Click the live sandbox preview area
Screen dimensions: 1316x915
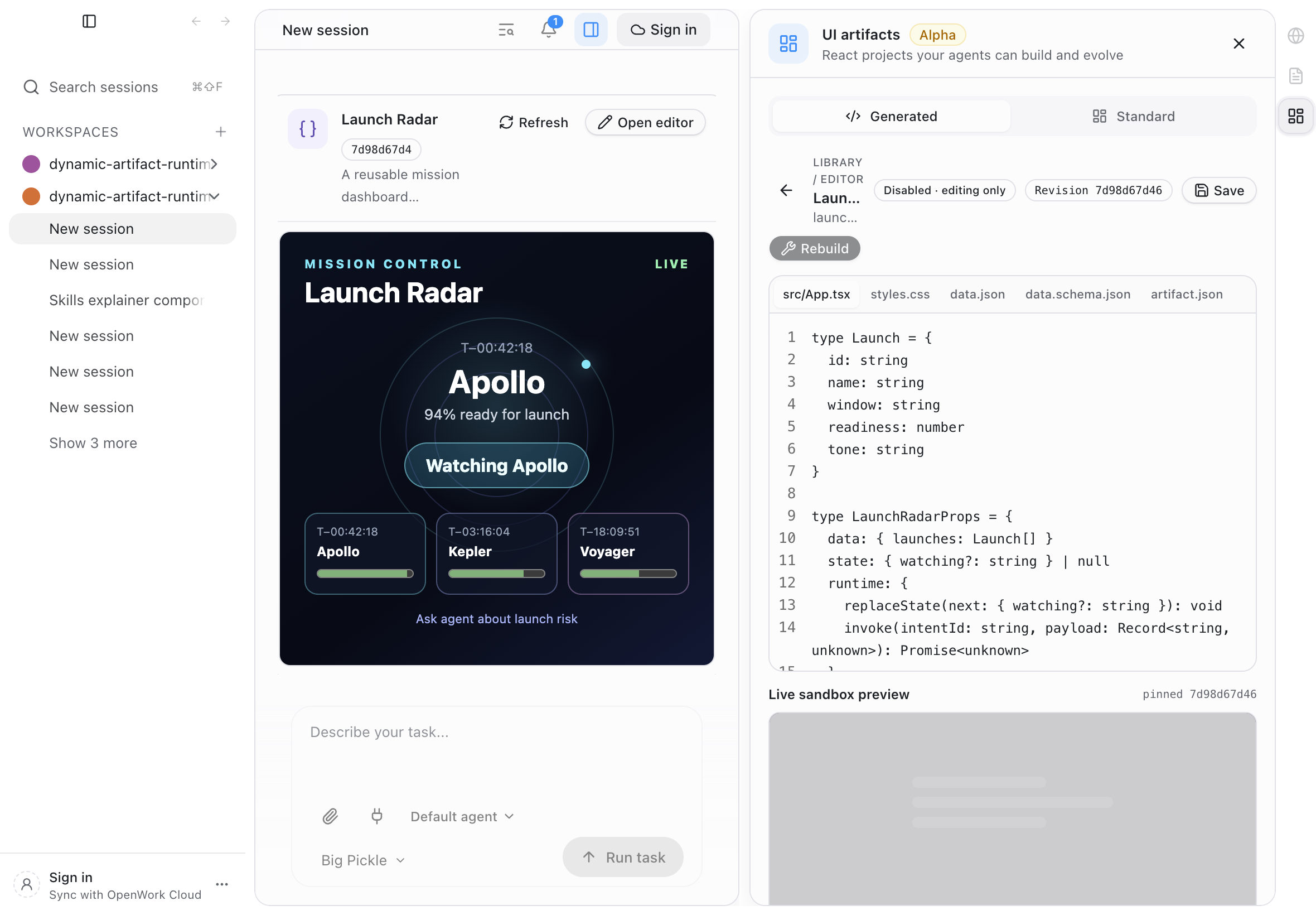tap(1012, 808)
